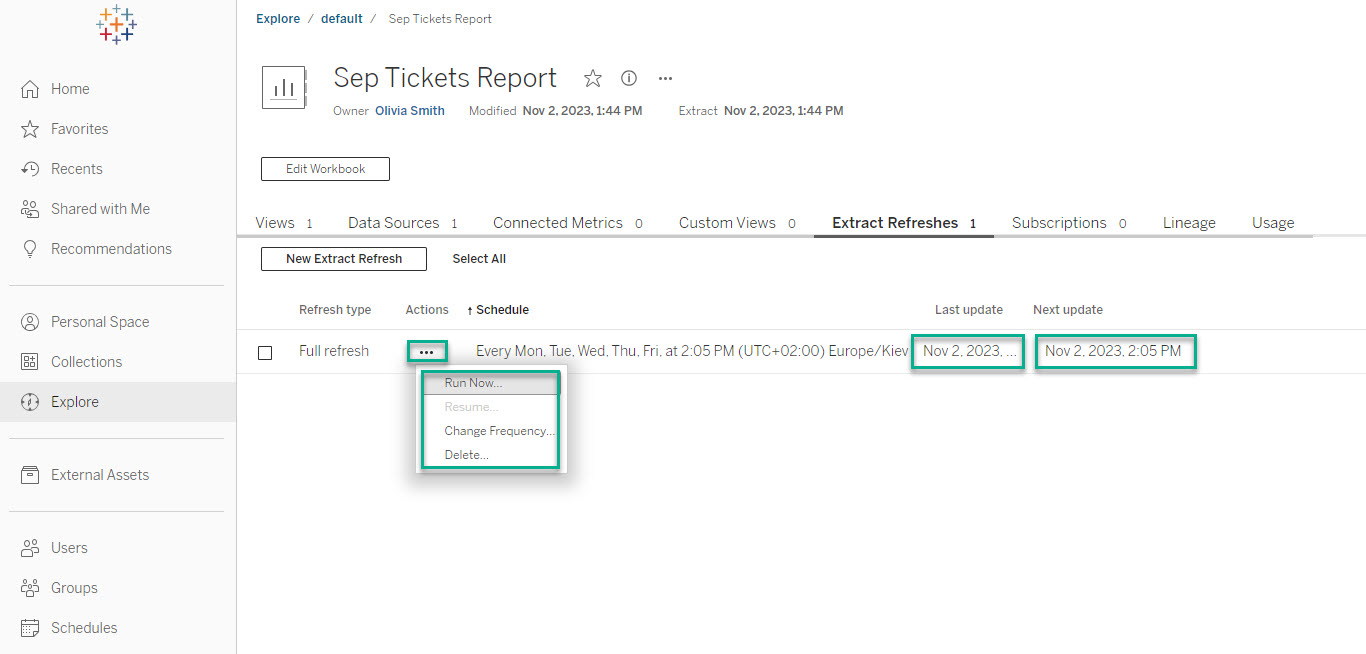Open workbook details info icon
Viewport: 1366px width, 654px height.
click(629, 78)
